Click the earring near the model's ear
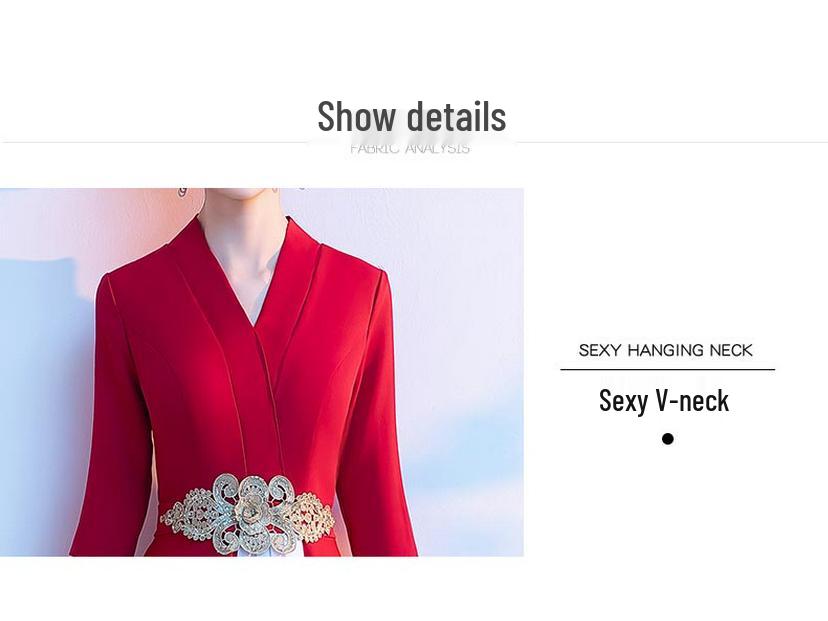Screen dimensions: 828x621 pyautogui.click(x=181, y=191)
